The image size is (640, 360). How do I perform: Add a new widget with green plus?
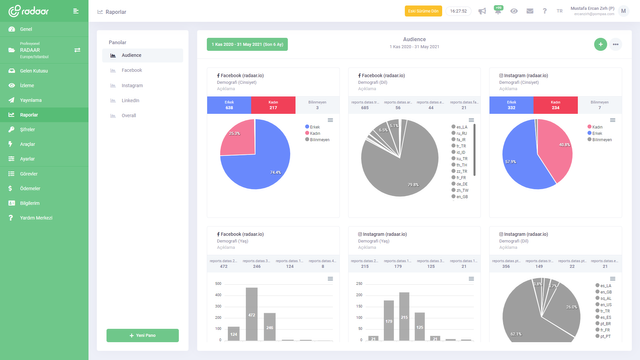600,44
